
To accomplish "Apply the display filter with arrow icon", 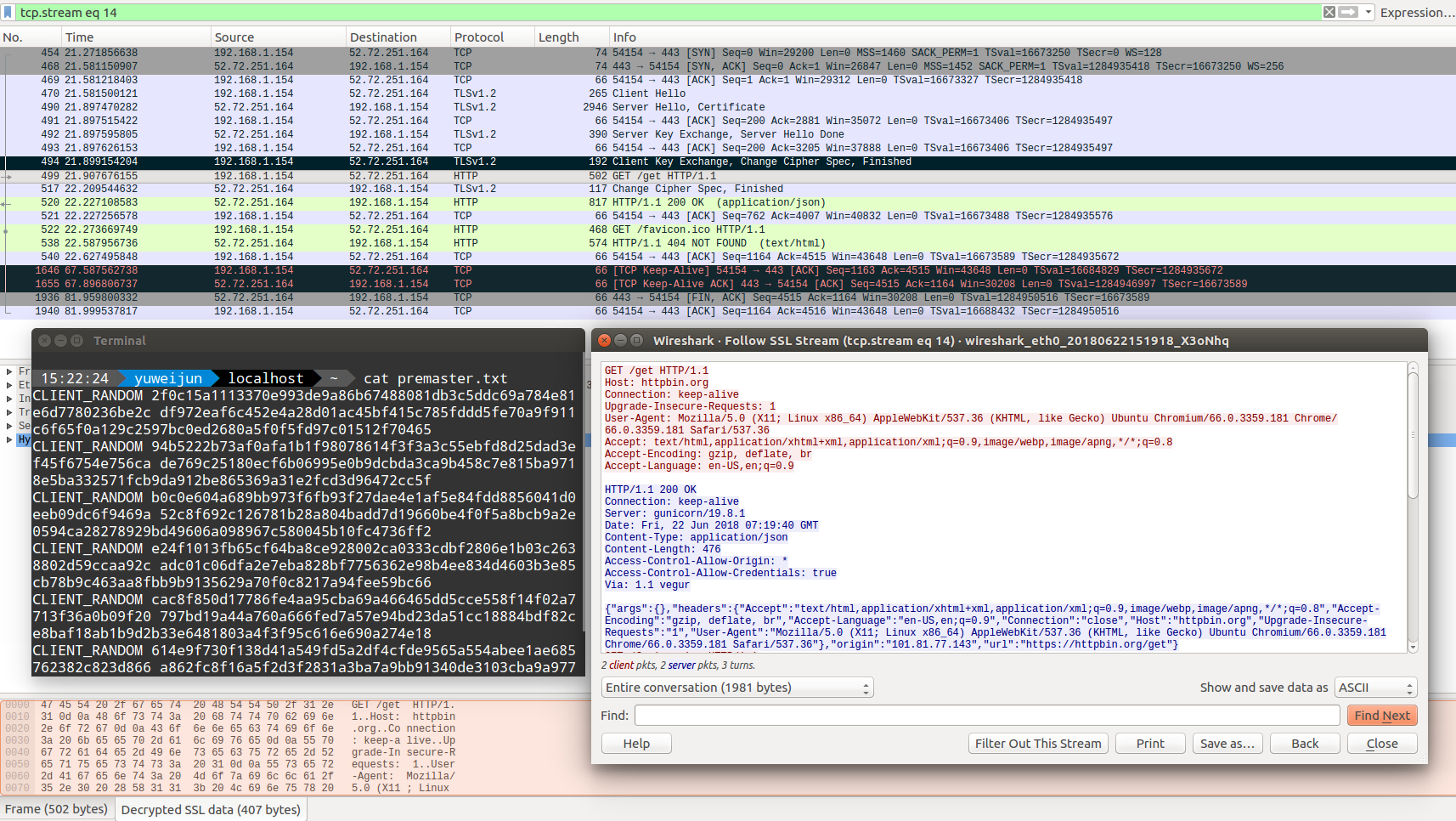I will 1348,12.
